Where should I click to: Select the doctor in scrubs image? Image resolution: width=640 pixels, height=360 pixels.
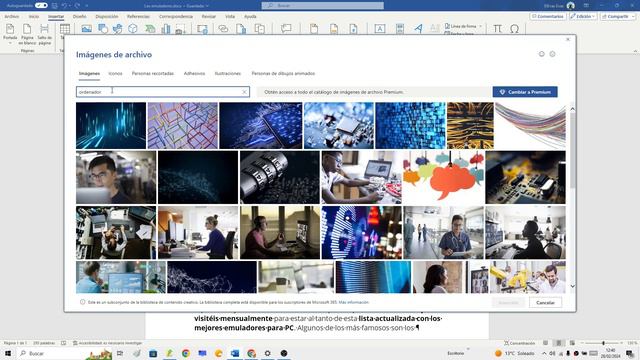444,232
